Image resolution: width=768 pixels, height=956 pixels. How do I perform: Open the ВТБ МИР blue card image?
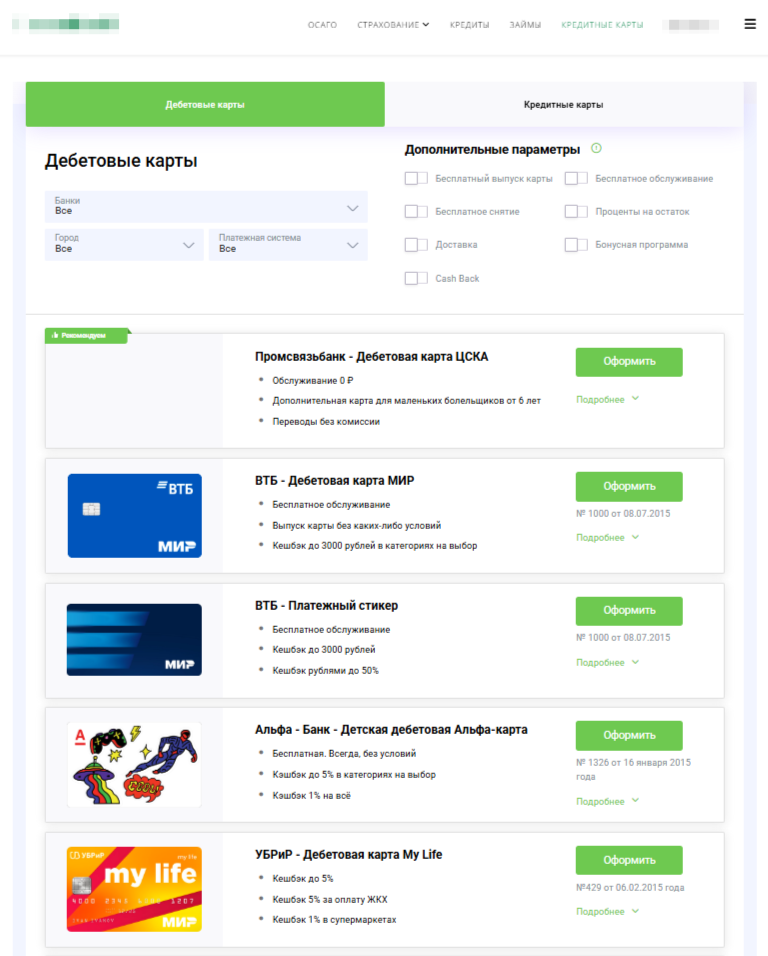point(135,516)
